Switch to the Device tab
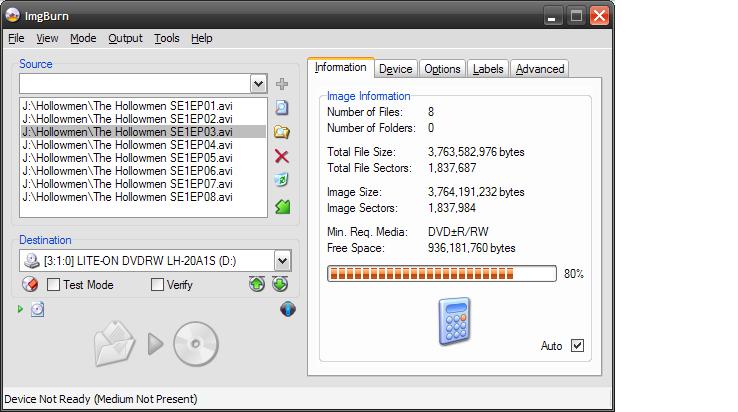The height and width of the screenshot is (412, 738). coord(395,69)
